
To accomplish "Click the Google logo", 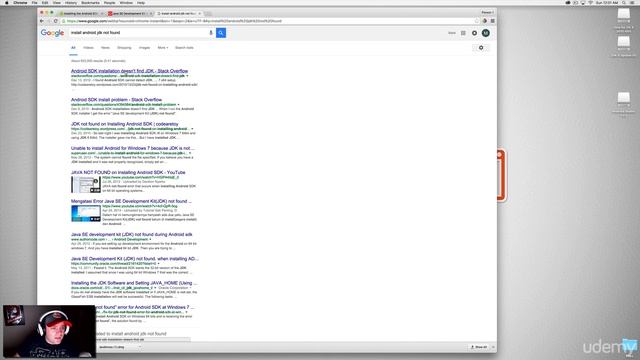I will pos(52,33).
